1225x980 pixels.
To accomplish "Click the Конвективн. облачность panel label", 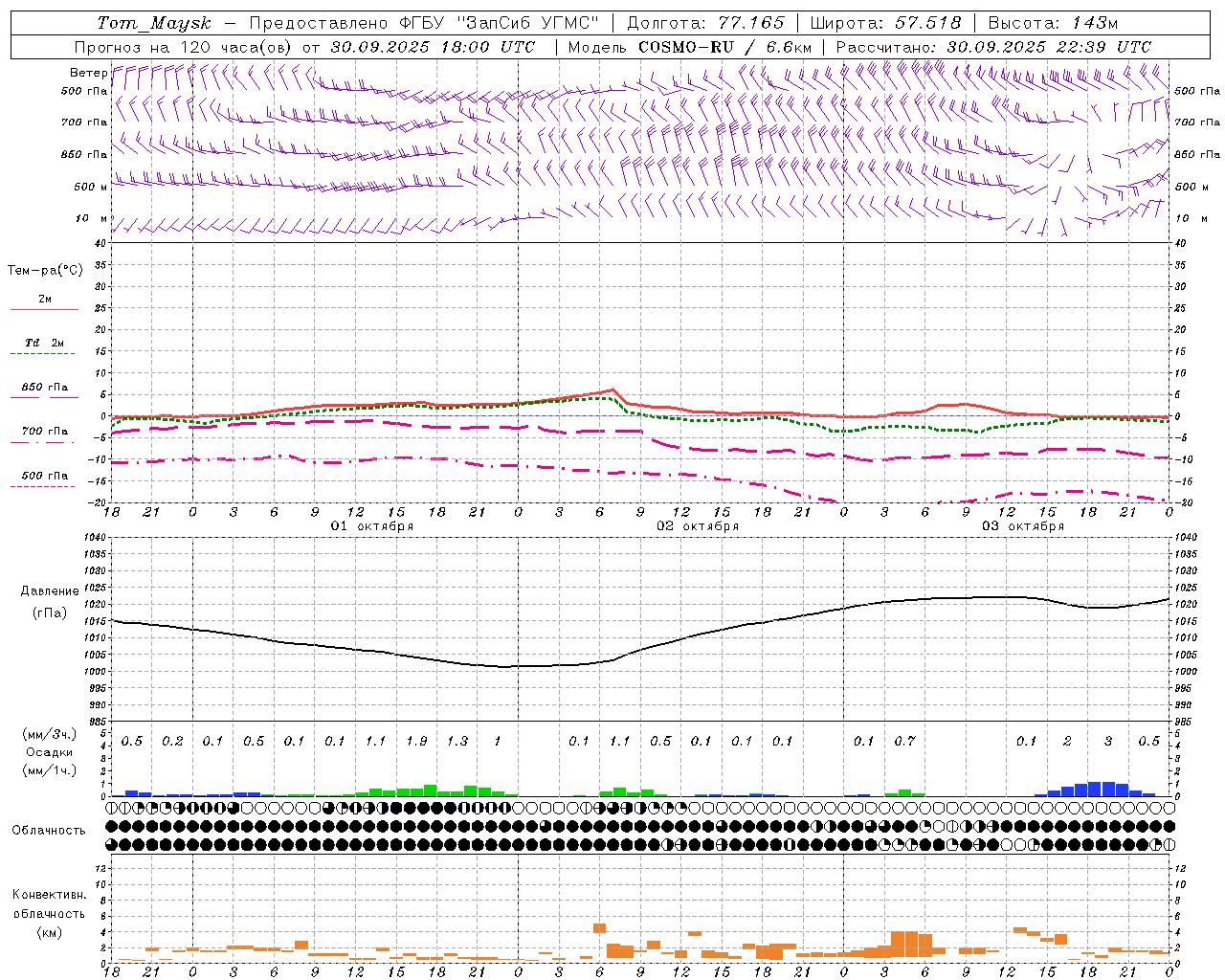I will tap(49, 904).
